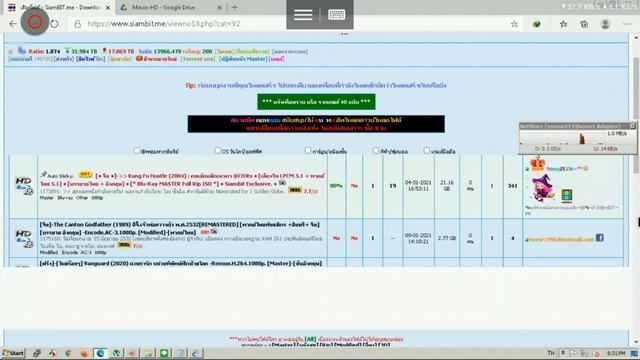Click the TH language indicator in system tray

551,353
